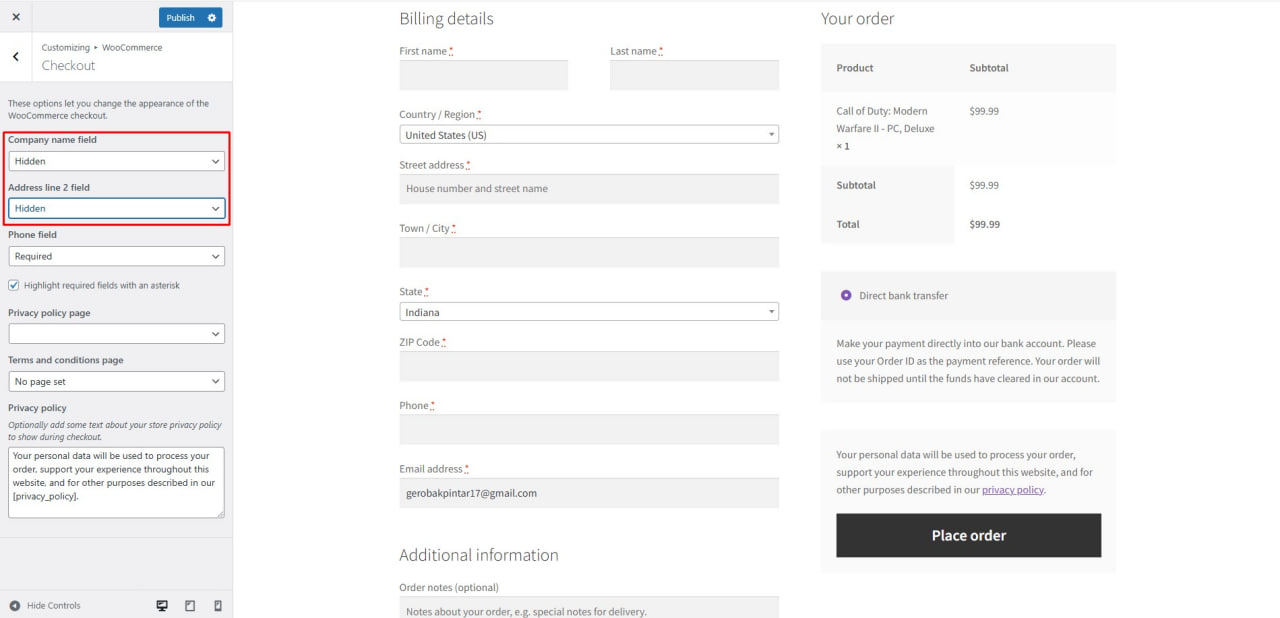1280x618 pixels.
Task: Click the Hide Controls collapse icon
Action: click(15, 606)
